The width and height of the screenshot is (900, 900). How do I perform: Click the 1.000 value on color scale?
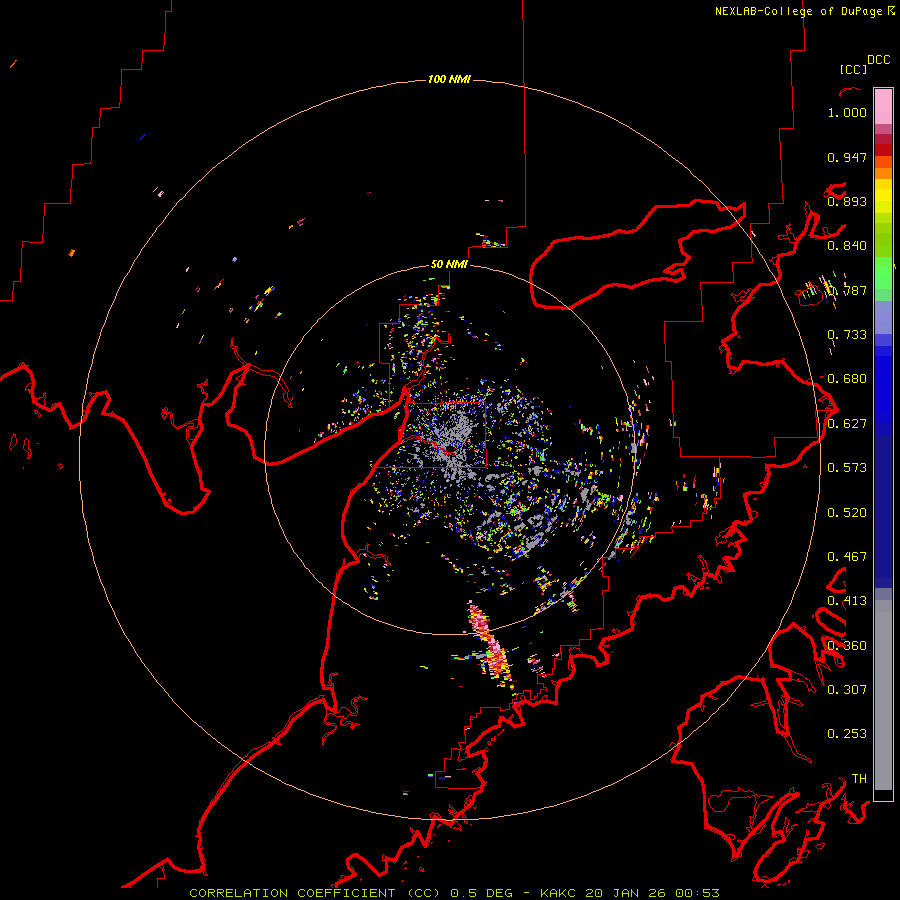tap(847, 112)
